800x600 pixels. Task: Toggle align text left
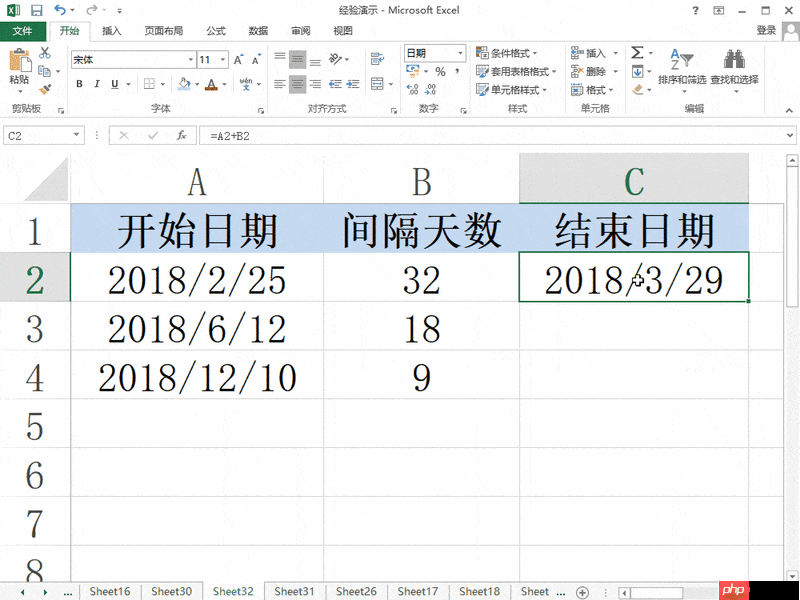[280, 84]
